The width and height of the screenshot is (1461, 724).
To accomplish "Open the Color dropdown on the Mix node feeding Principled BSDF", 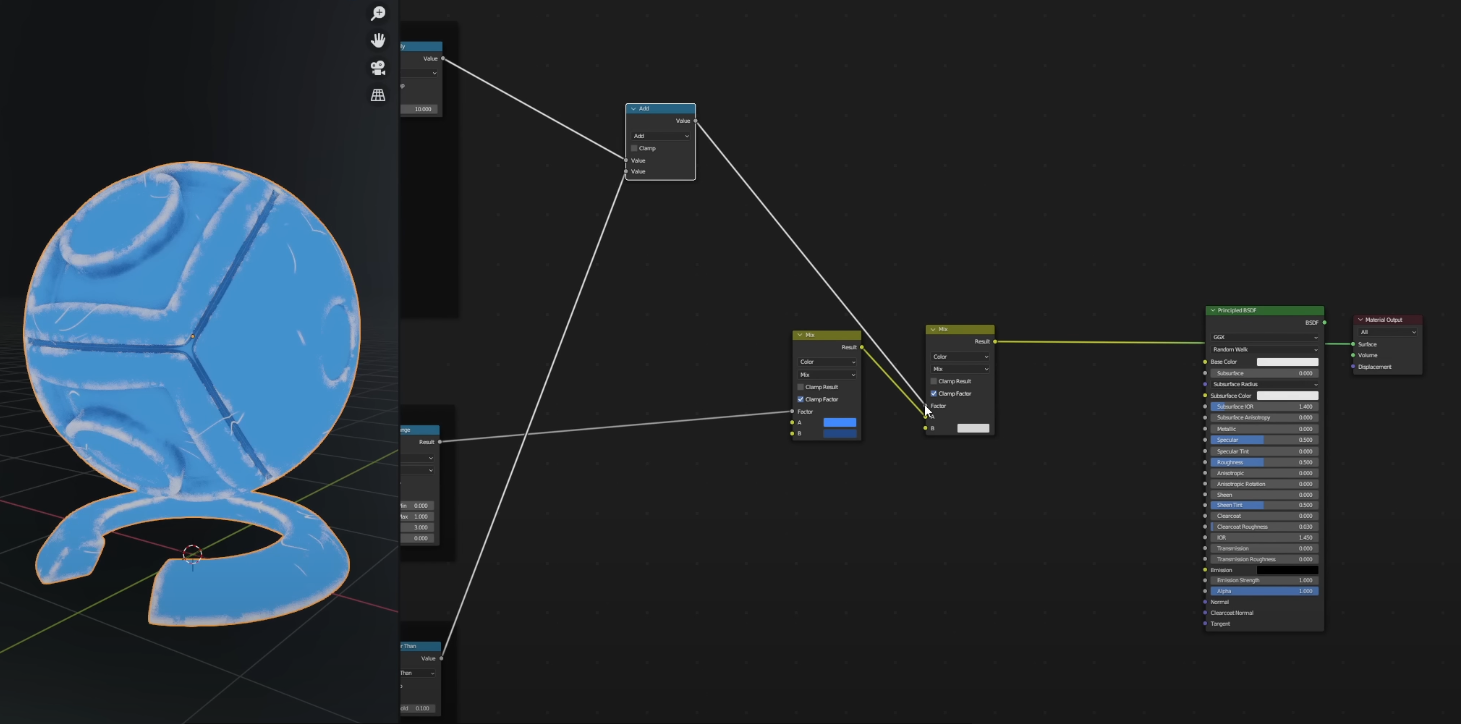I will (960, 357).
